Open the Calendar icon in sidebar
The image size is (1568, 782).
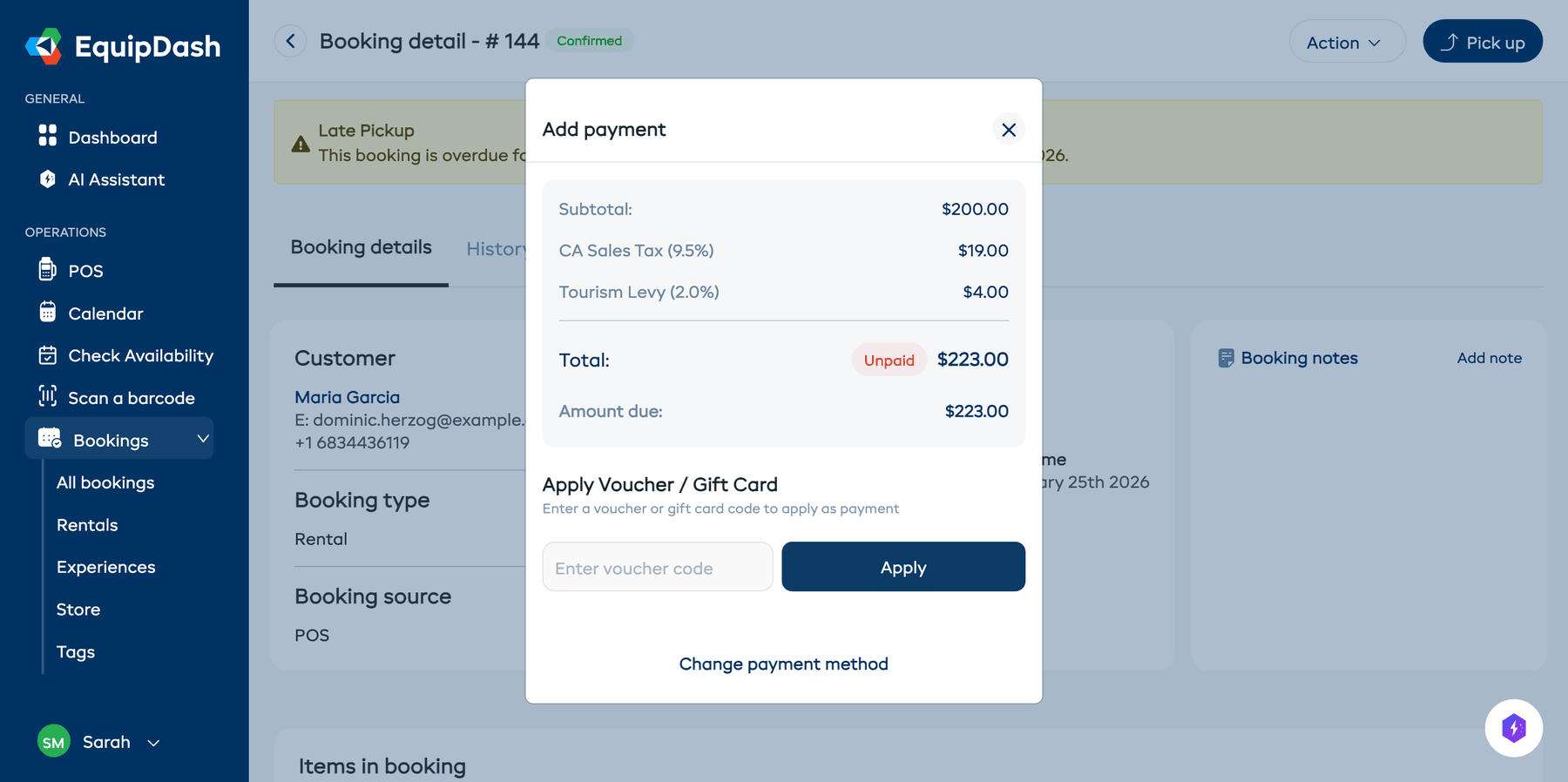point(46,313)
